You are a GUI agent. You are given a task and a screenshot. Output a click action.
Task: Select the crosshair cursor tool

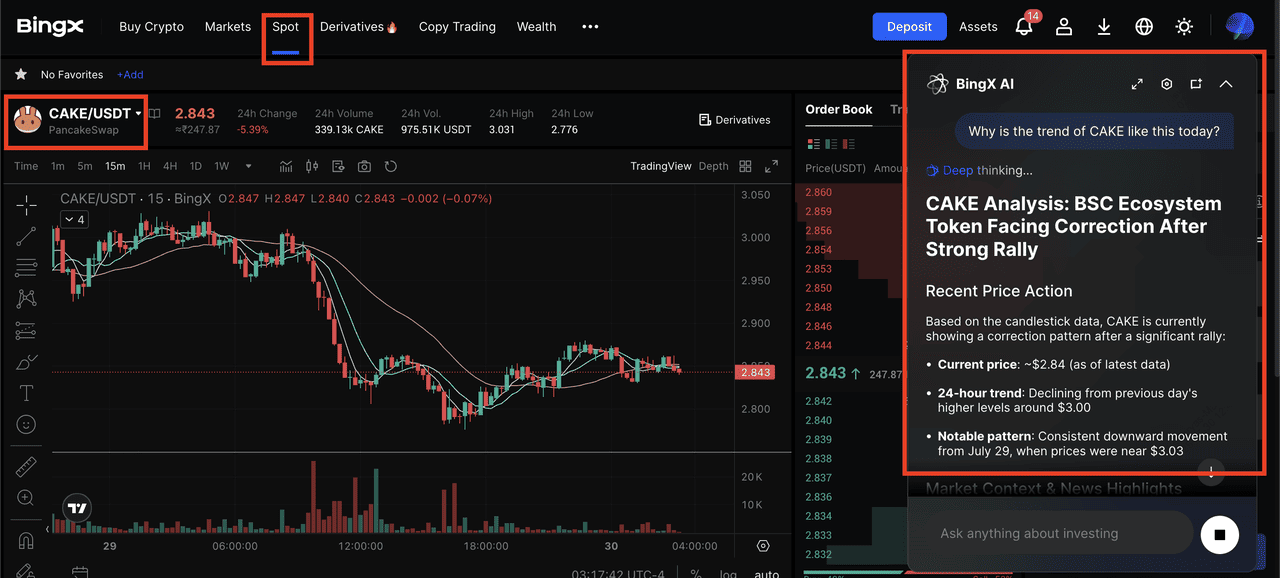(x=27, y=204)
